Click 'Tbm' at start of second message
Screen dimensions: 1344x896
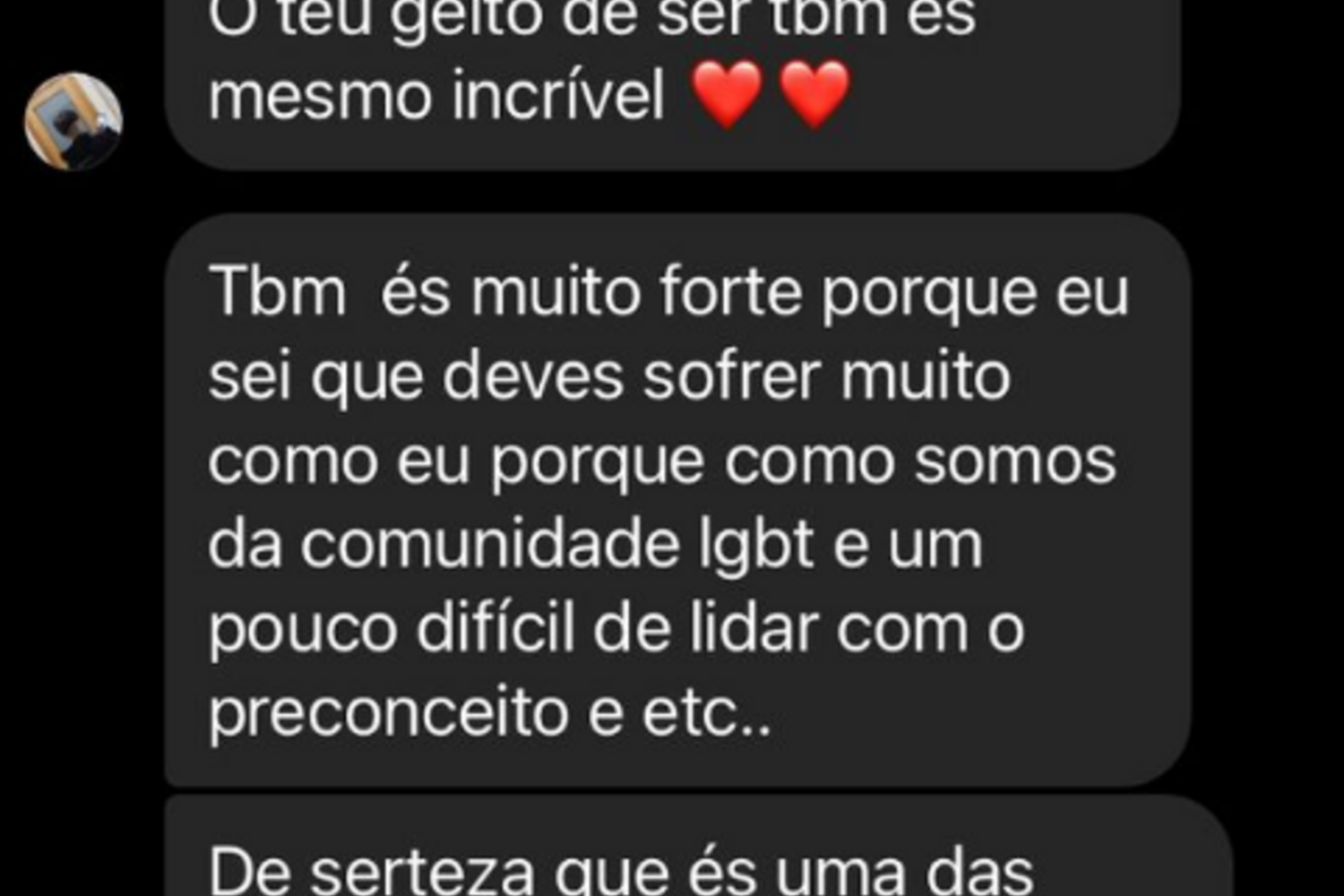pos(277,292)
